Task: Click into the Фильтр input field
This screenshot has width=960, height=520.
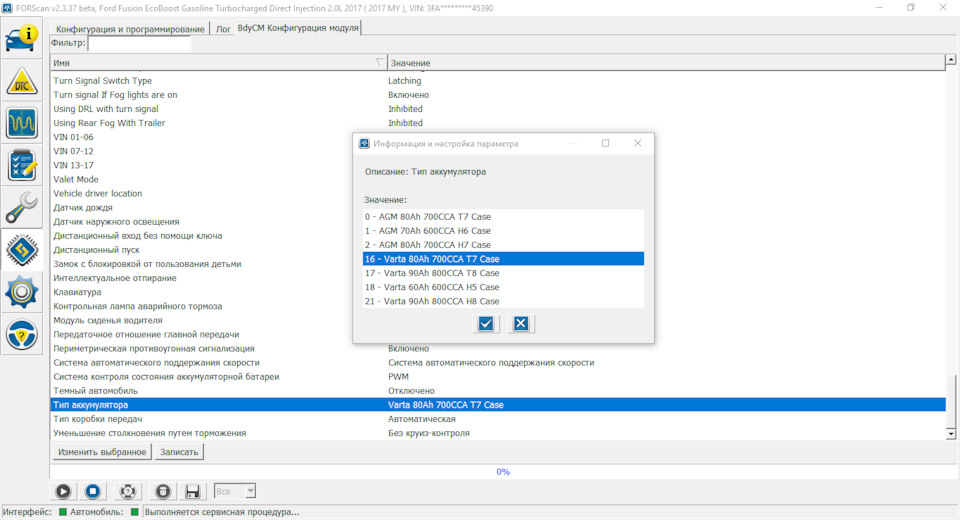Action: [139, 43]
